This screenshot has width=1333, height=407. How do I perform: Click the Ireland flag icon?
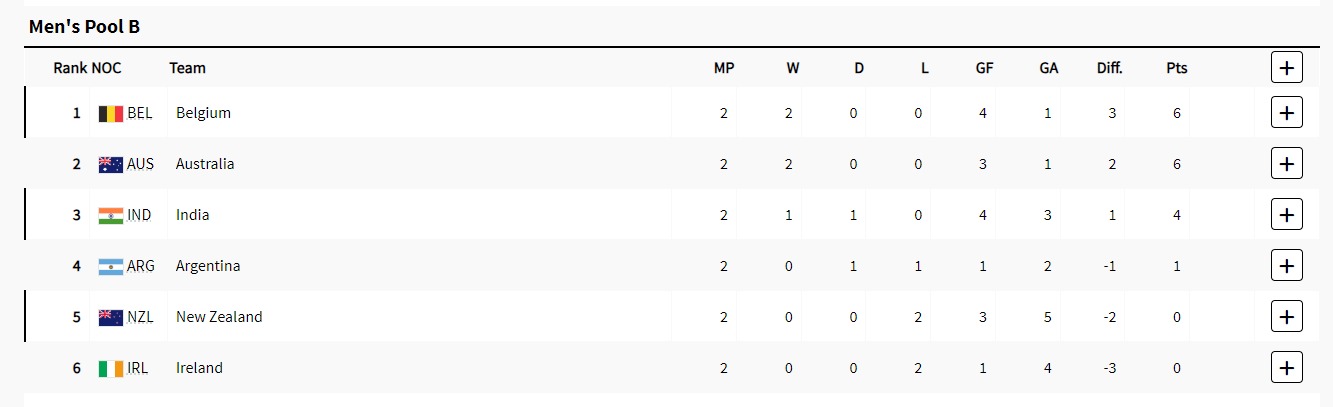click(110, 368)
